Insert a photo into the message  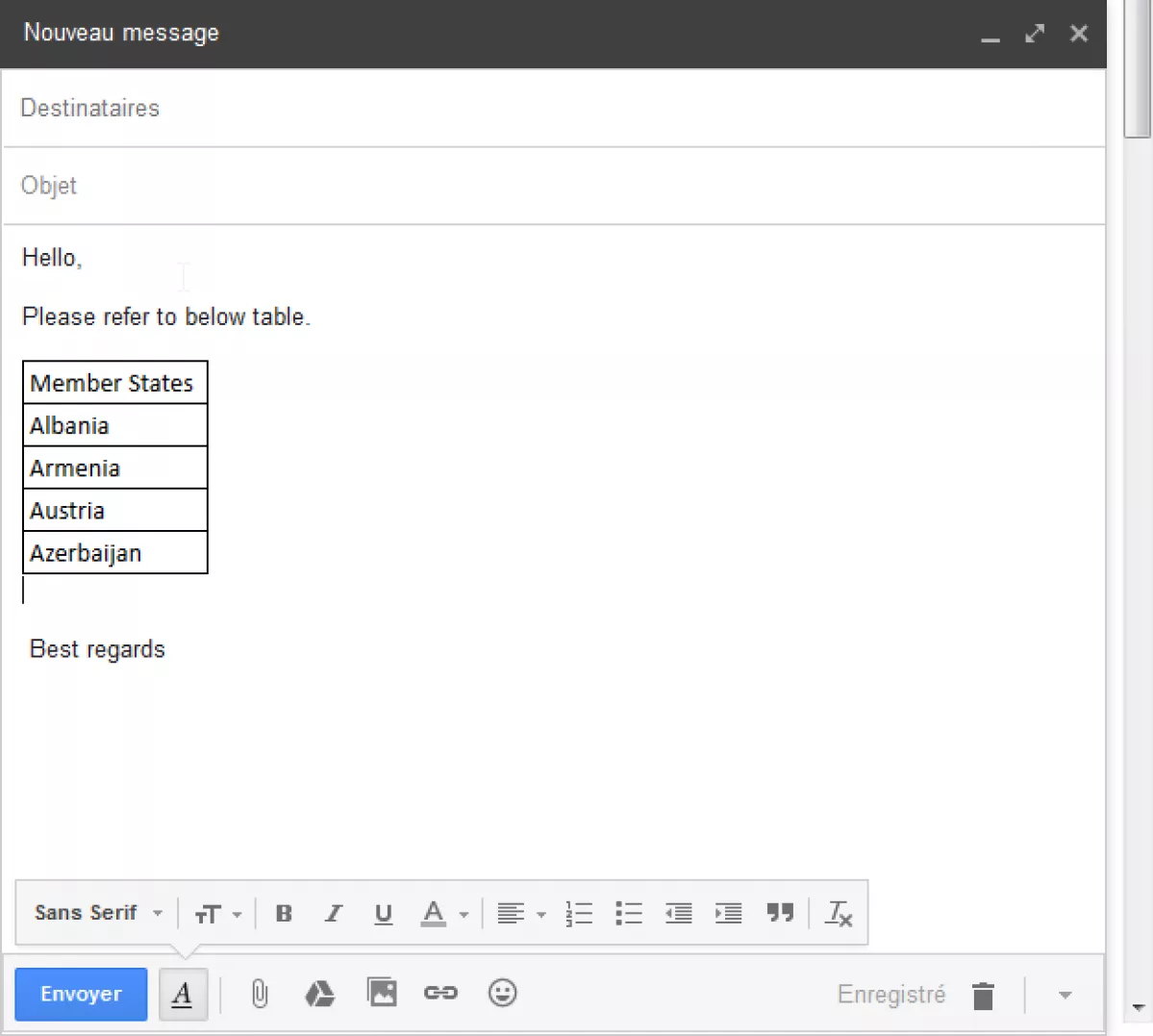[382, 993]
